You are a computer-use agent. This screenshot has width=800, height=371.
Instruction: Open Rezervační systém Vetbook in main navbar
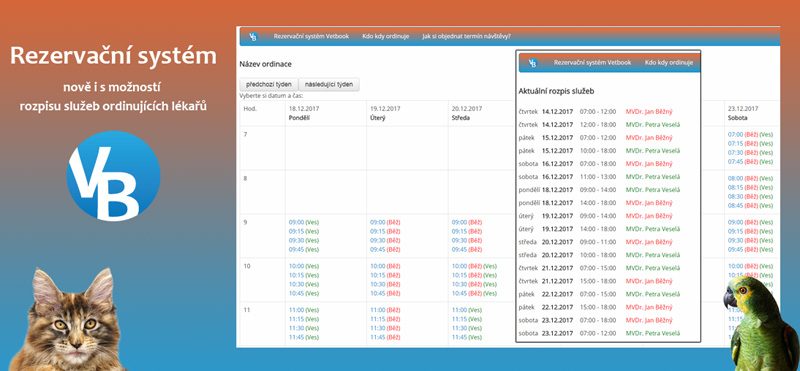[x=311, y=36]
